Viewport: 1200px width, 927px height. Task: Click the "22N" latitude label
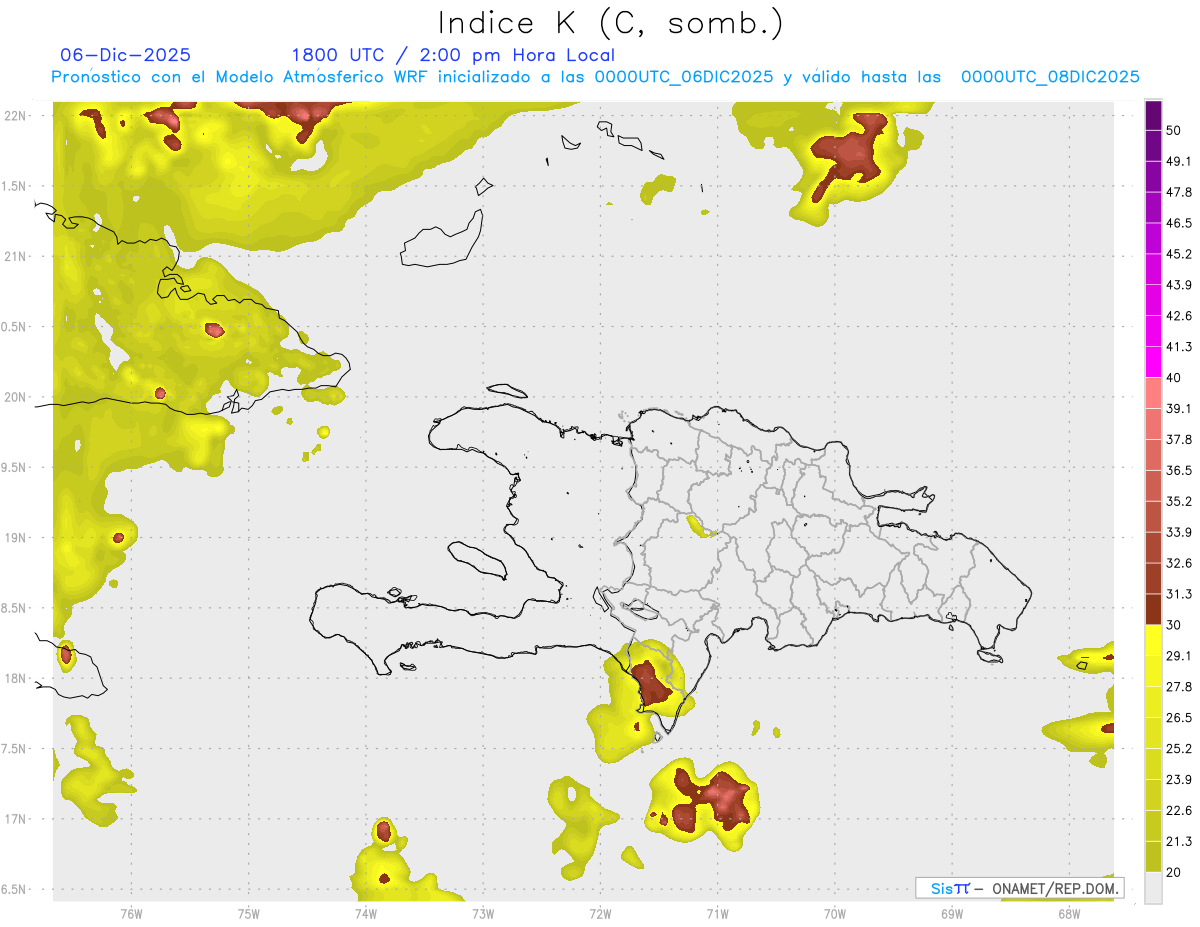pyautogui.click(x=15, y=116)
